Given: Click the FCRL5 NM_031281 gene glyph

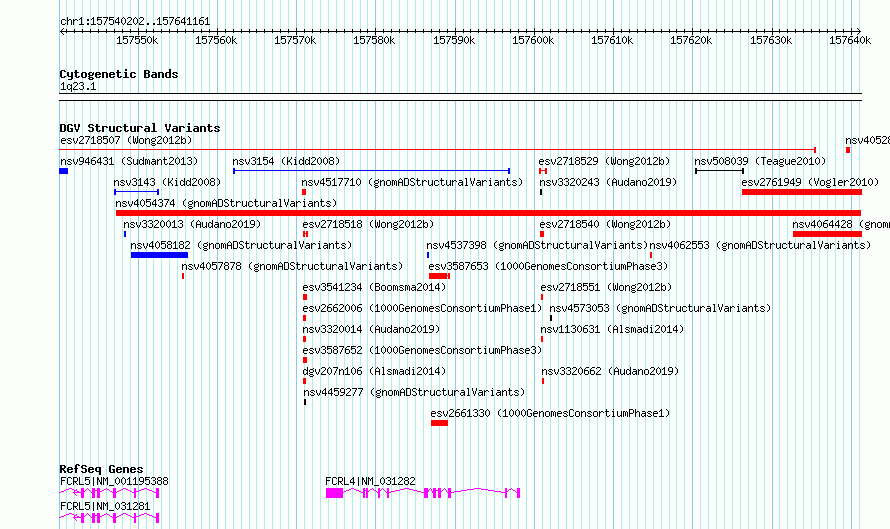Looking at the screenshot, I should click(x=110, y=518).
